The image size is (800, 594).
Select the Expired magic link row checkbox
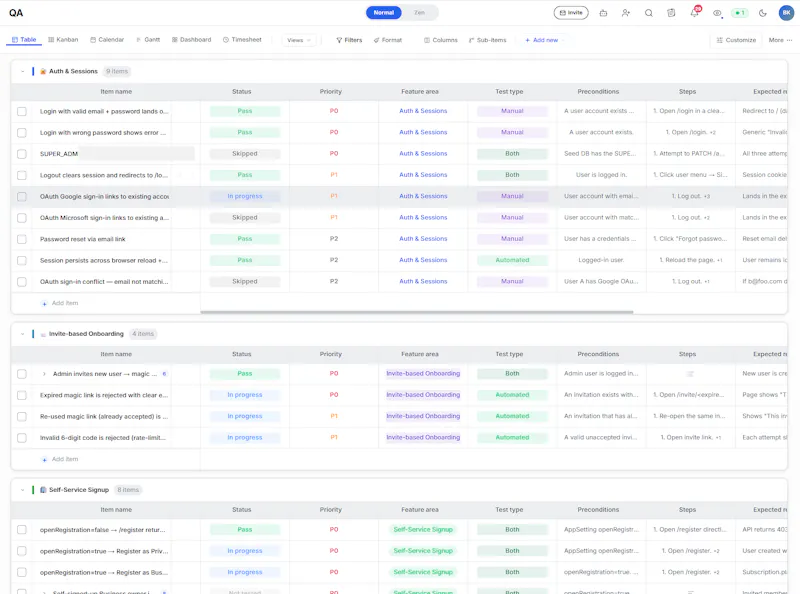[x=22, y=395]
